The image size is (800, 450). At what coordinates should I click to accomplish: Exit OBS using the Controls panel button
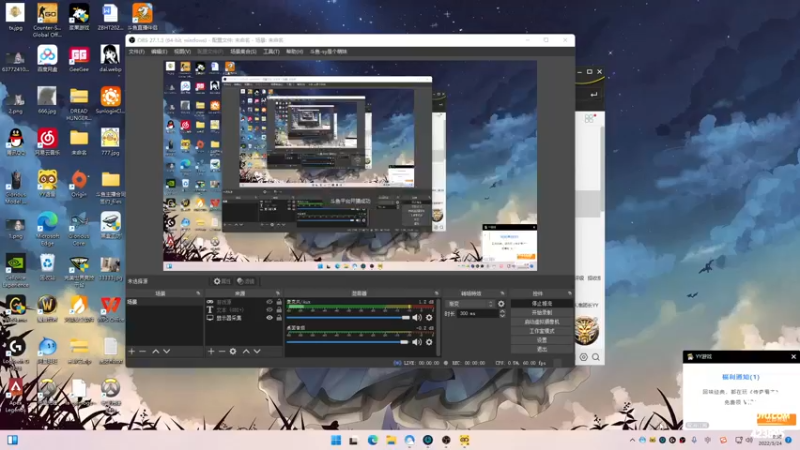pos(542,349)
